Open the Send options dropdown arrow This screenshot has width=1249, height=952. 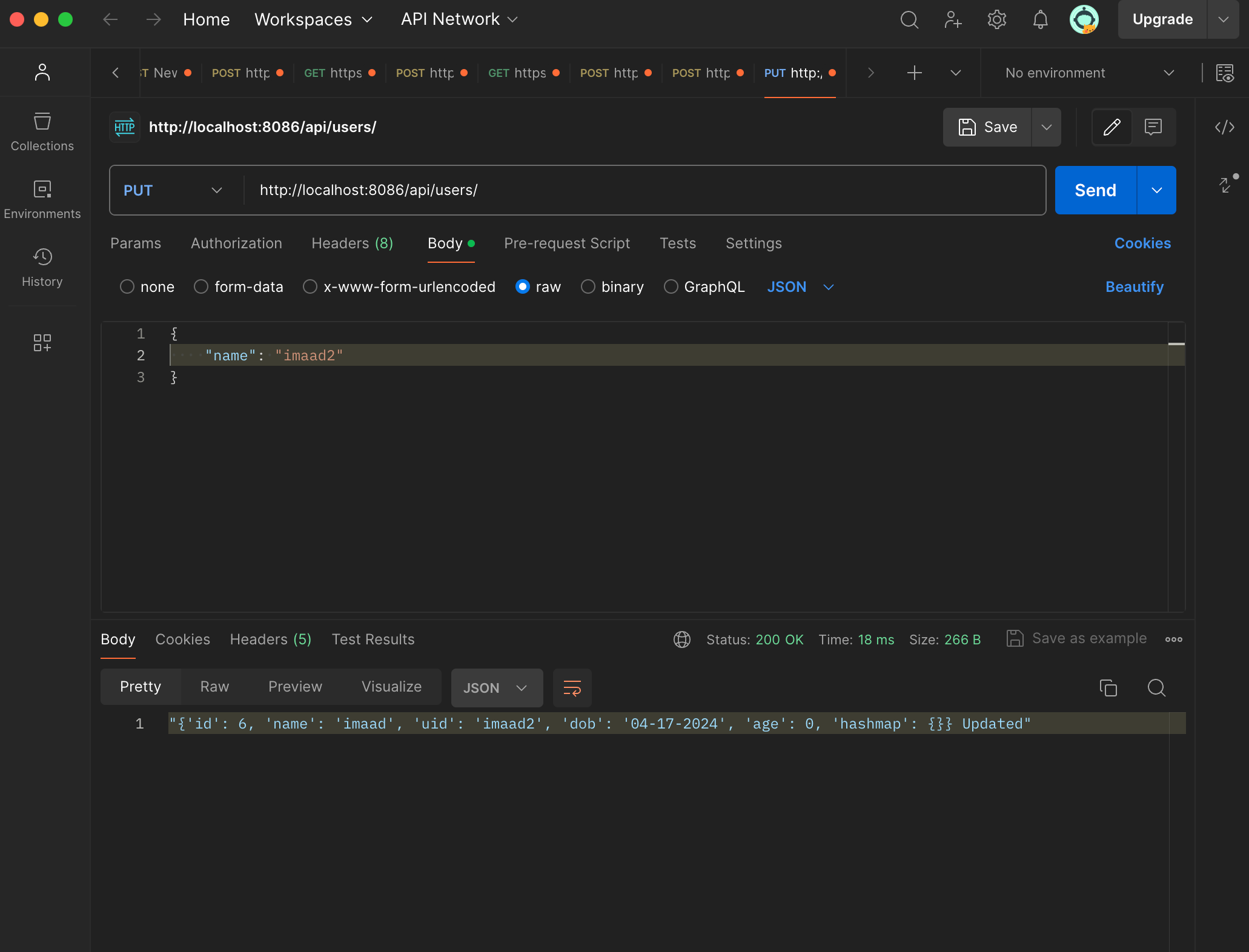tap(1157, 190)
